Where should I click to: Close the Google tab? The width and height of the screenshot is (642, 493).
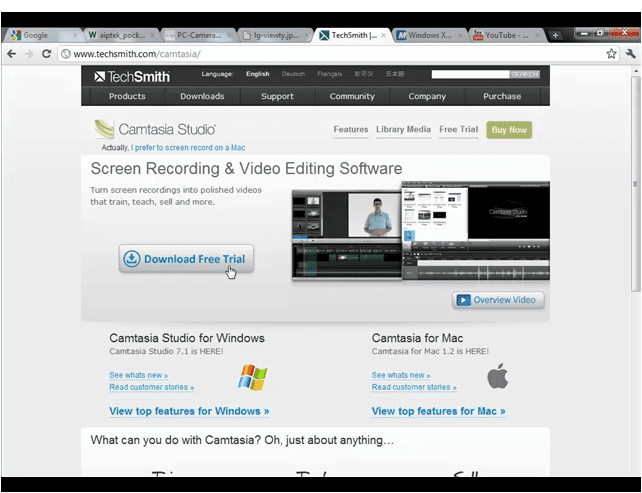tap(75, 36)
